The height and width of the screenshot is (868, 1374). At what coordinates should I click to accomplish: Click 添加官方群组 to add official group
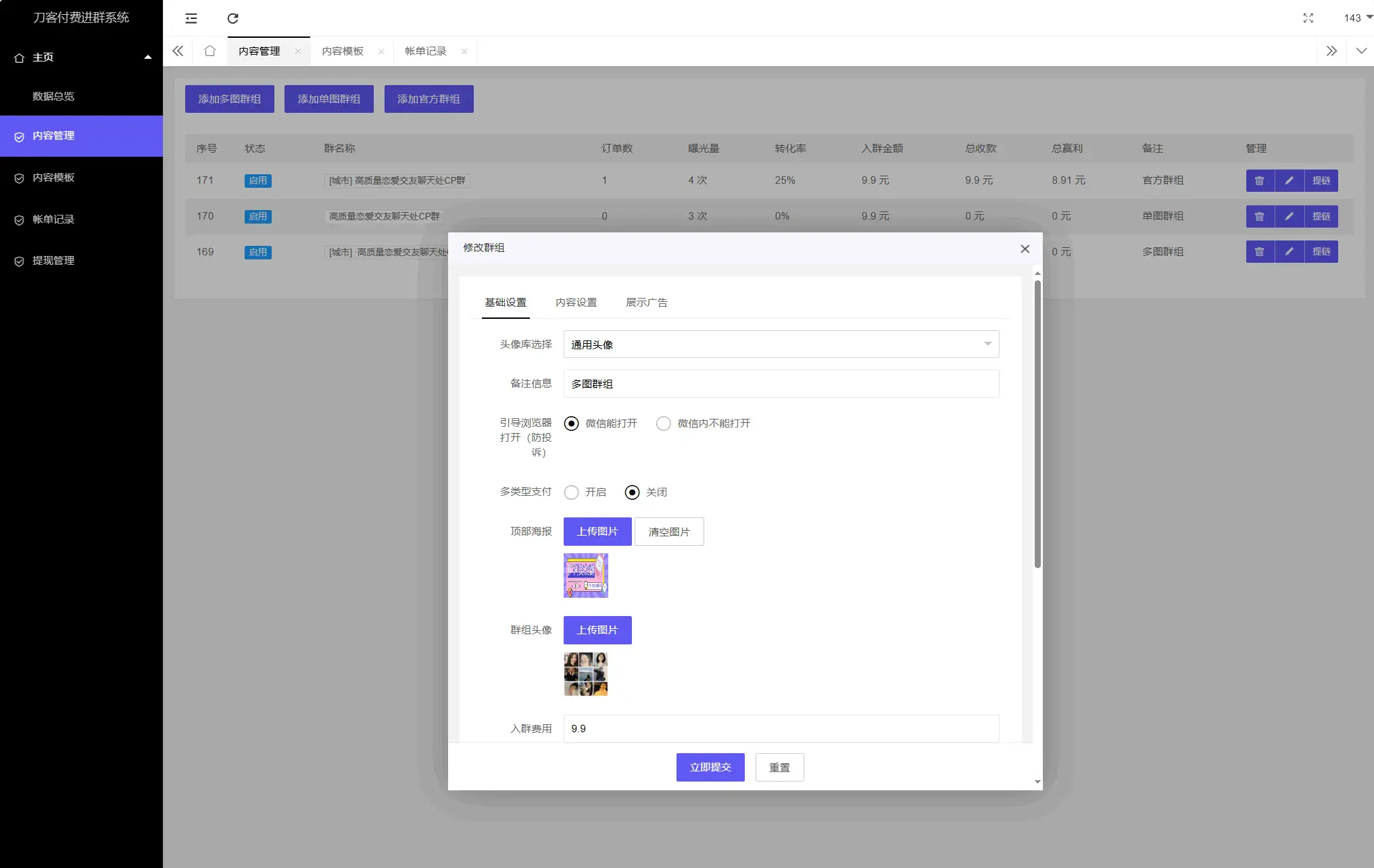tap(428, 99)
